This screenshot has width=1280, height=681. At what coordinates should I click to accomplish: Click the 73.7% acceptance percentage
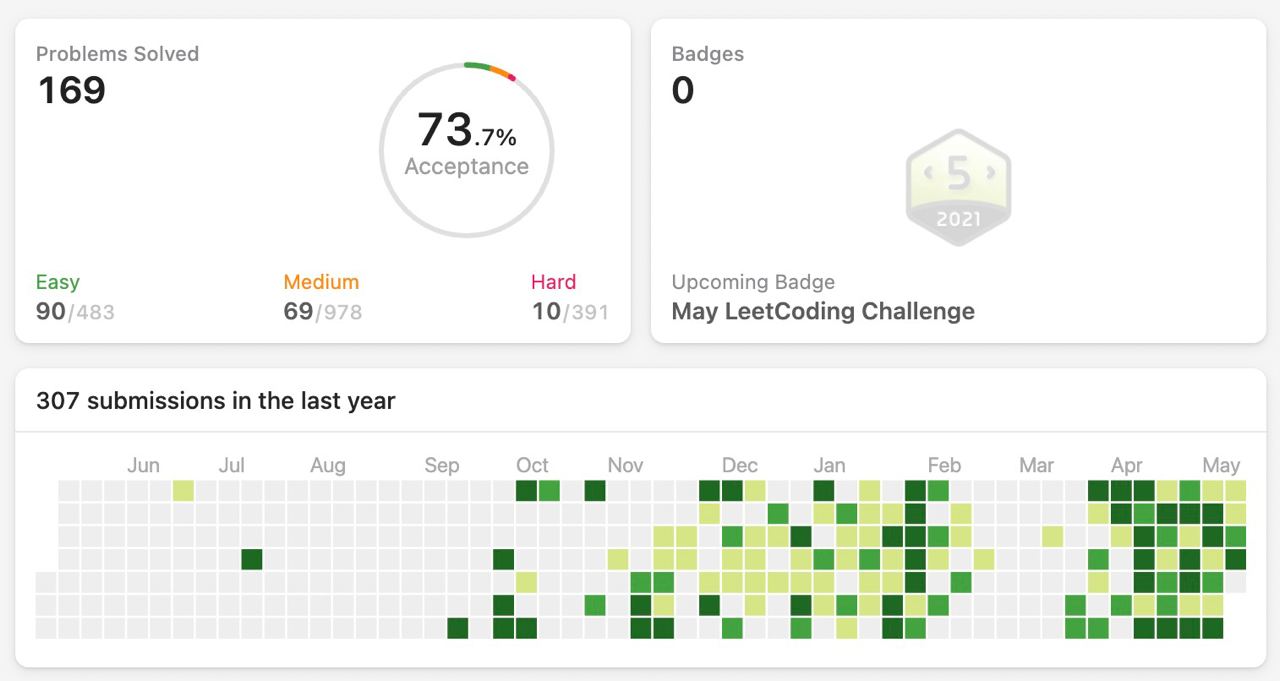[467, 129]
